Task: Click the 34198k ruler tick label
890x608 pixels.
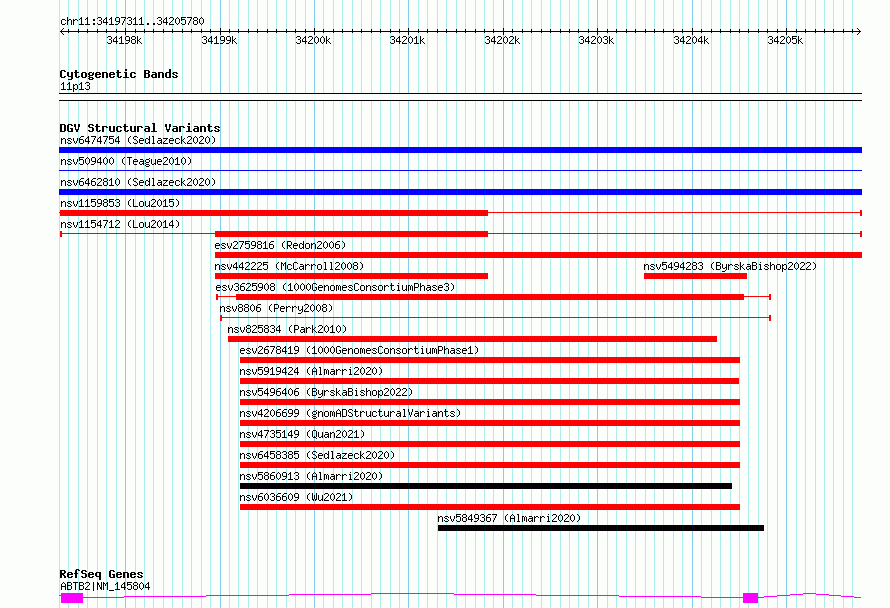Action: [x=124, y=40]
